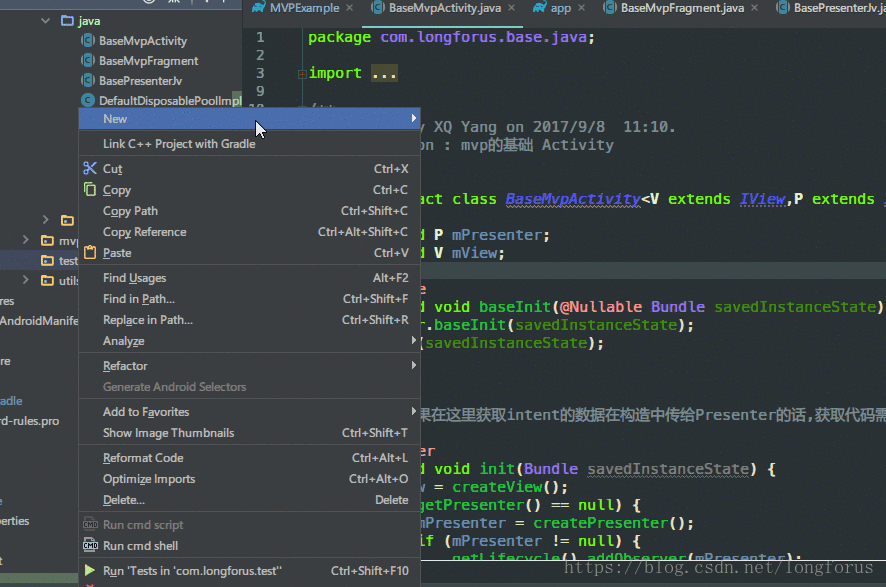Click the java folder icon
The image size is (886, 587).
[67, 21]
